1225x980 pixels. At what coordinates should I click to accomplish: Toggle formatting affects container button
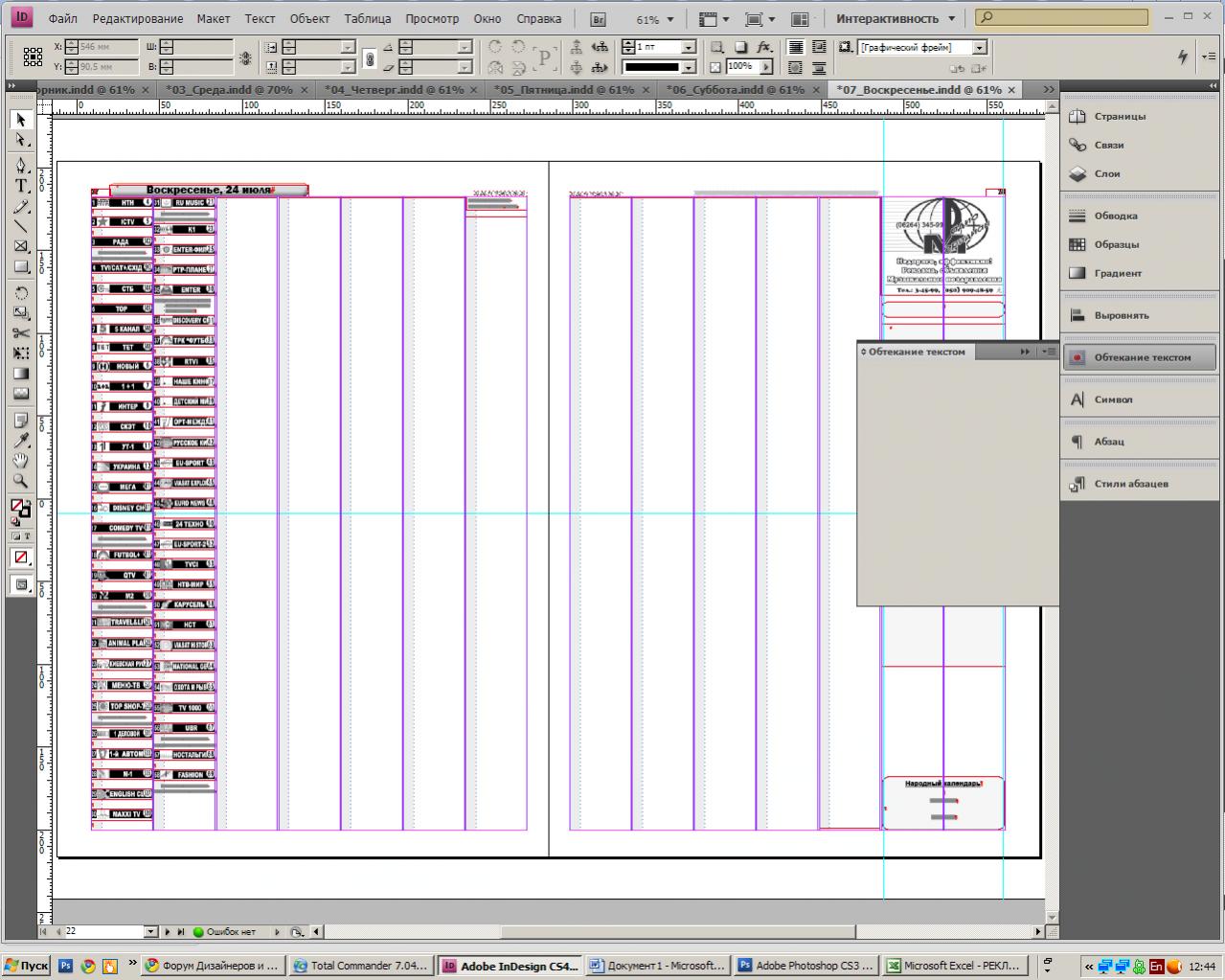pos(16,536)
